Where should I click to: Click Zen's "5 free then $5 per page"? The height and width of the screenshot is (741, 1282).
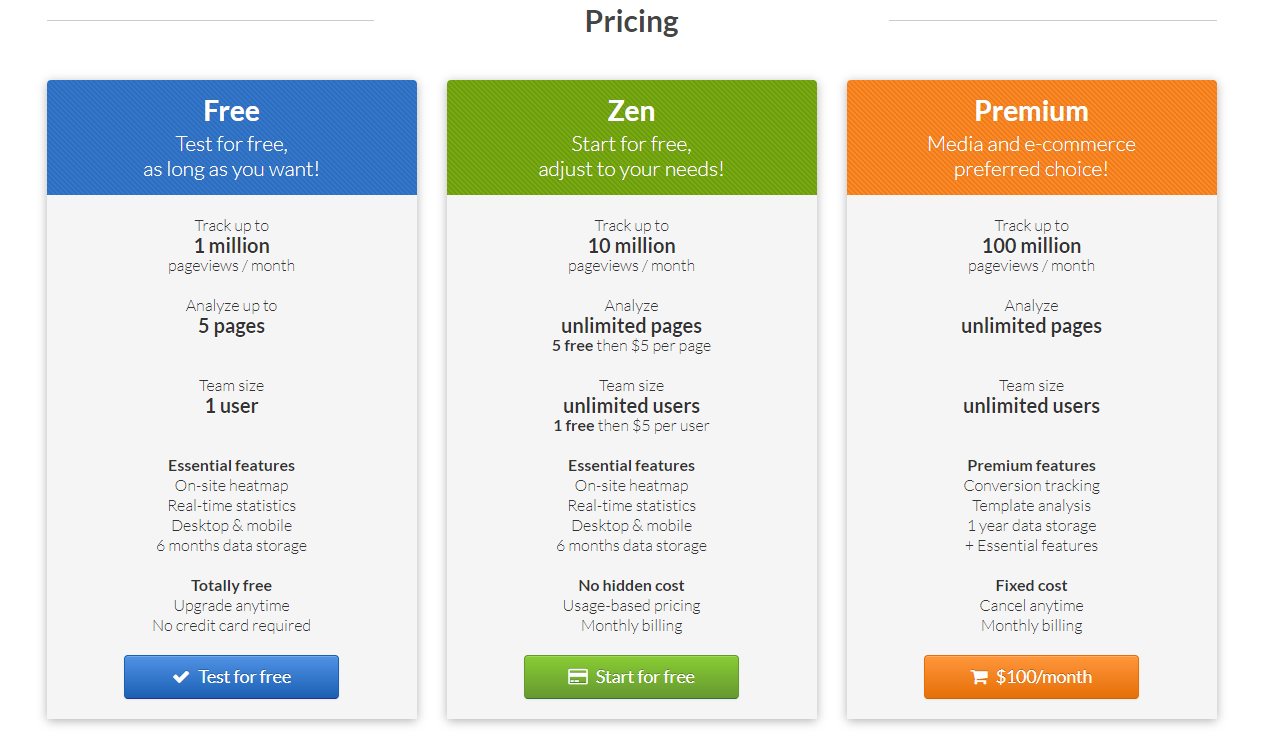tap(631, 346)
